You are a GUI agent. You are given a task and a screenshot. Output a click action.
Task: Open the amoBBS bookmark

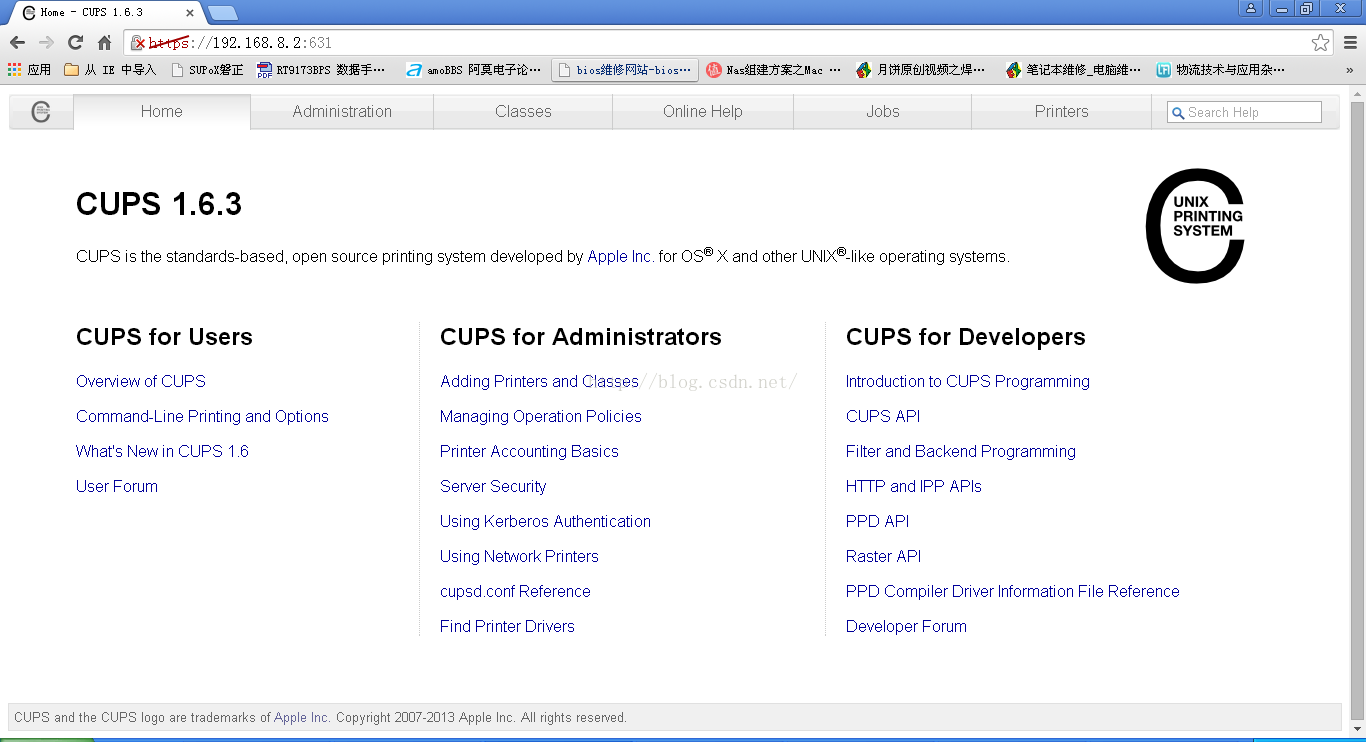pyautogui.click(x=474, y=70)
